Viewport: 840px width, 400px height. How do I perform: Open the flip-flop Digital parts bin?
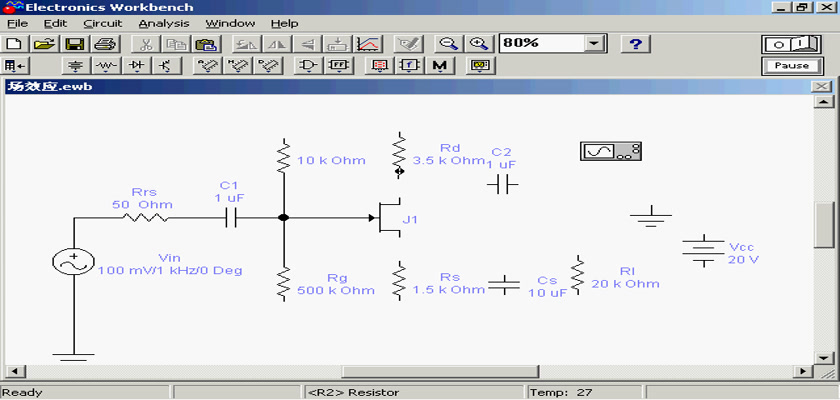tap(339, 66)
